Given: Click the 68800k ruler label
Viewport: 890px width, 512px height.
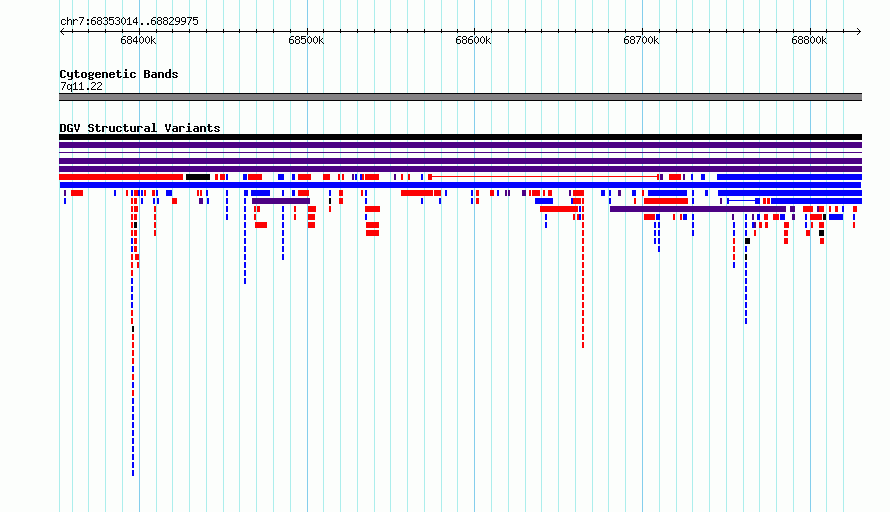Looking at the screenshot, I should point(809,40).
